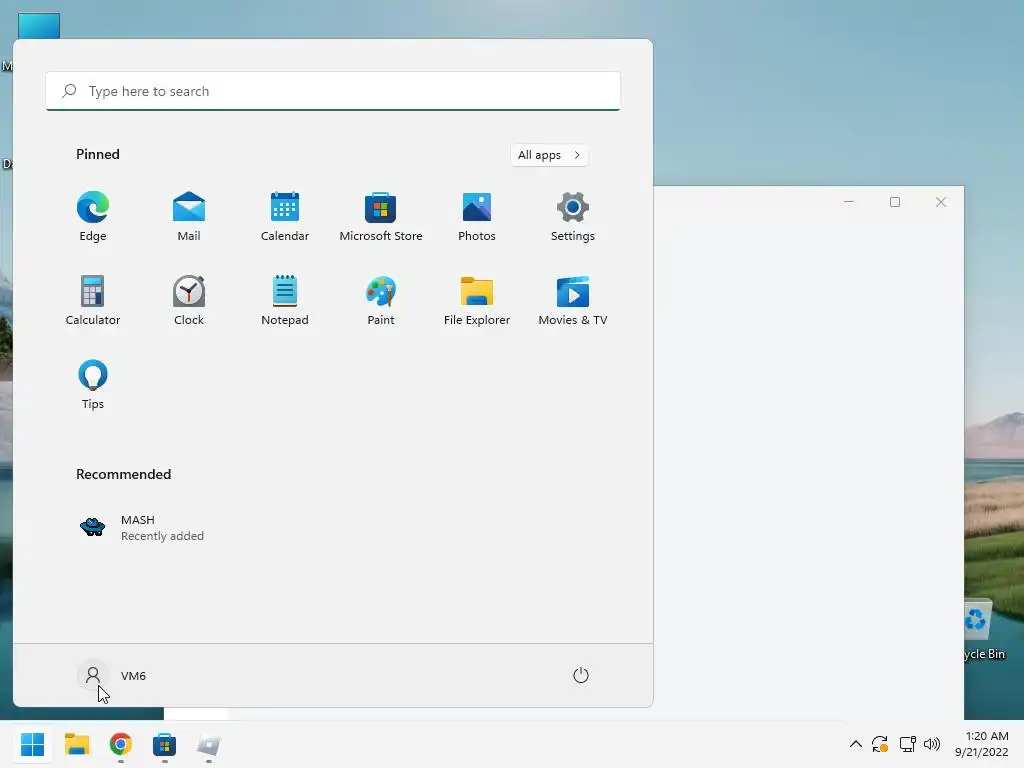
Task: Open the Calendar pinned app
Action: click(285, 217)
